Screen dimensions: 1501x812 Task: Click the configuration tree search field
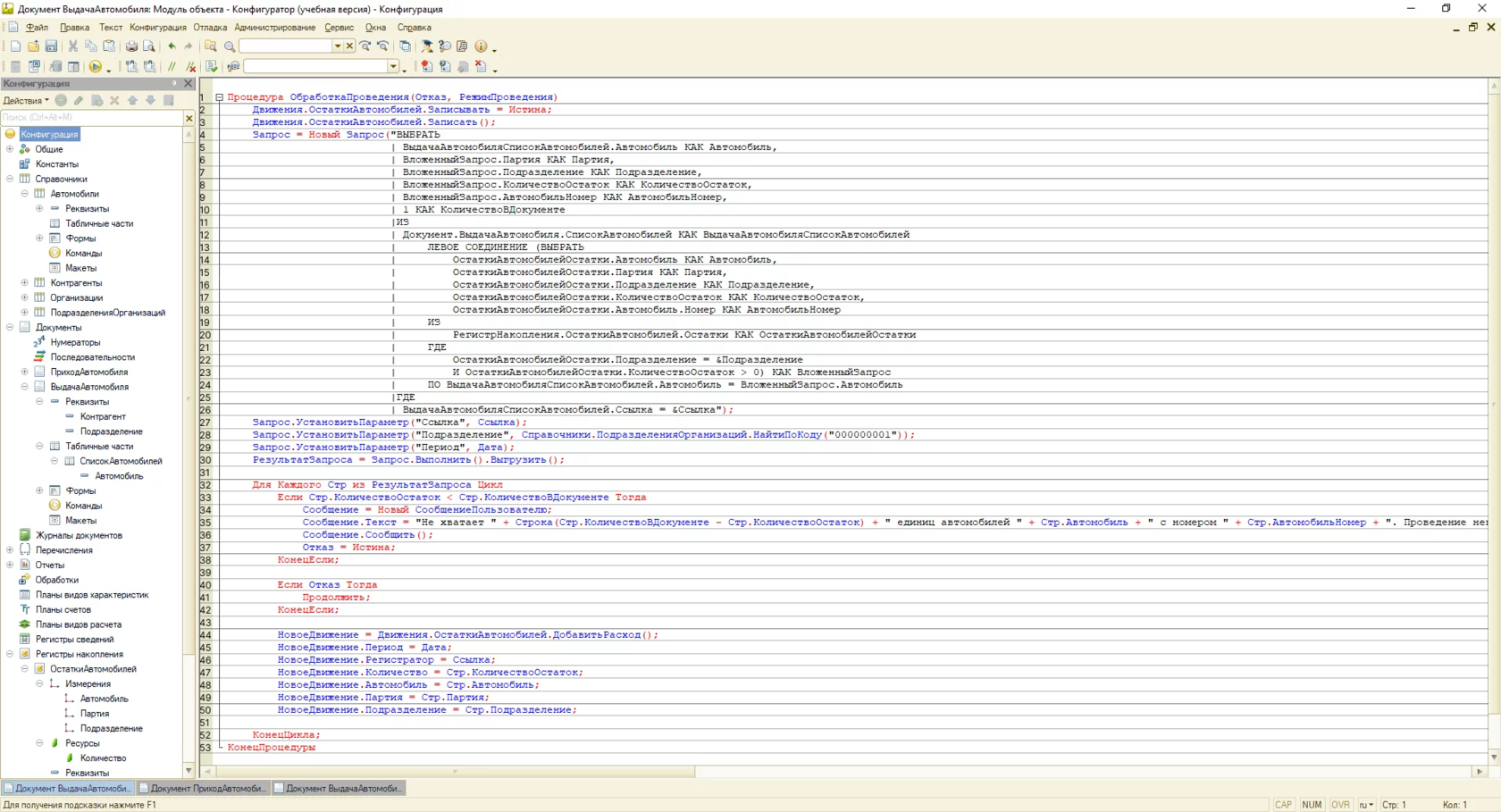pos(89,118)
